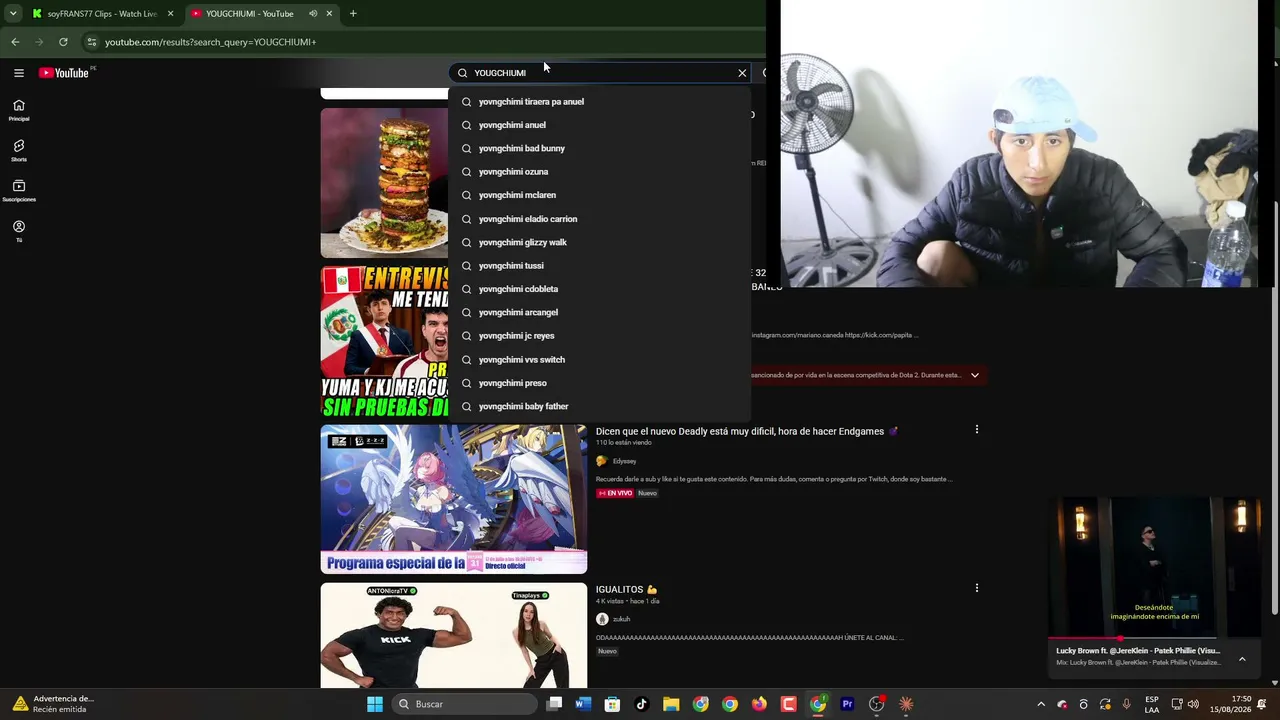
Task: Open the IGUALITOS video thumbnail
Action: coord(454,636)
